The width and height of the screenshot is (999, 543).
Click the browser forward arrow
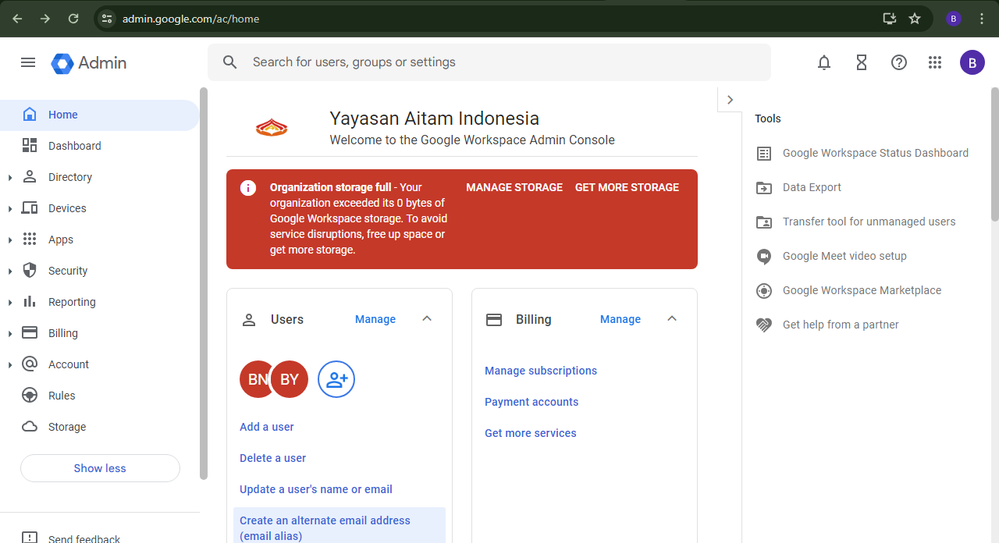coord(45,18)
